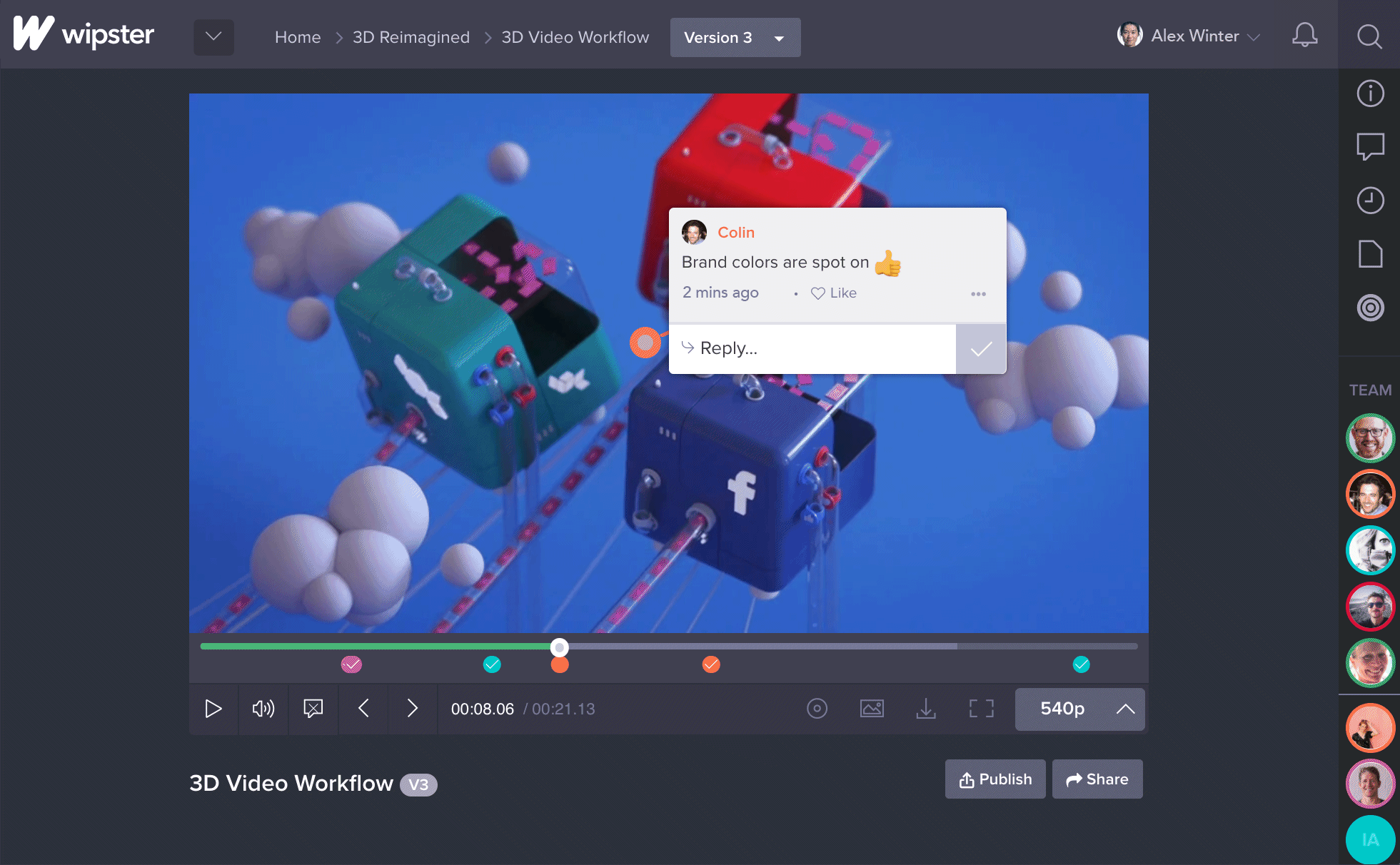
Task: Select the green-ringed laughing team avatar
Action: [1370, 663]
